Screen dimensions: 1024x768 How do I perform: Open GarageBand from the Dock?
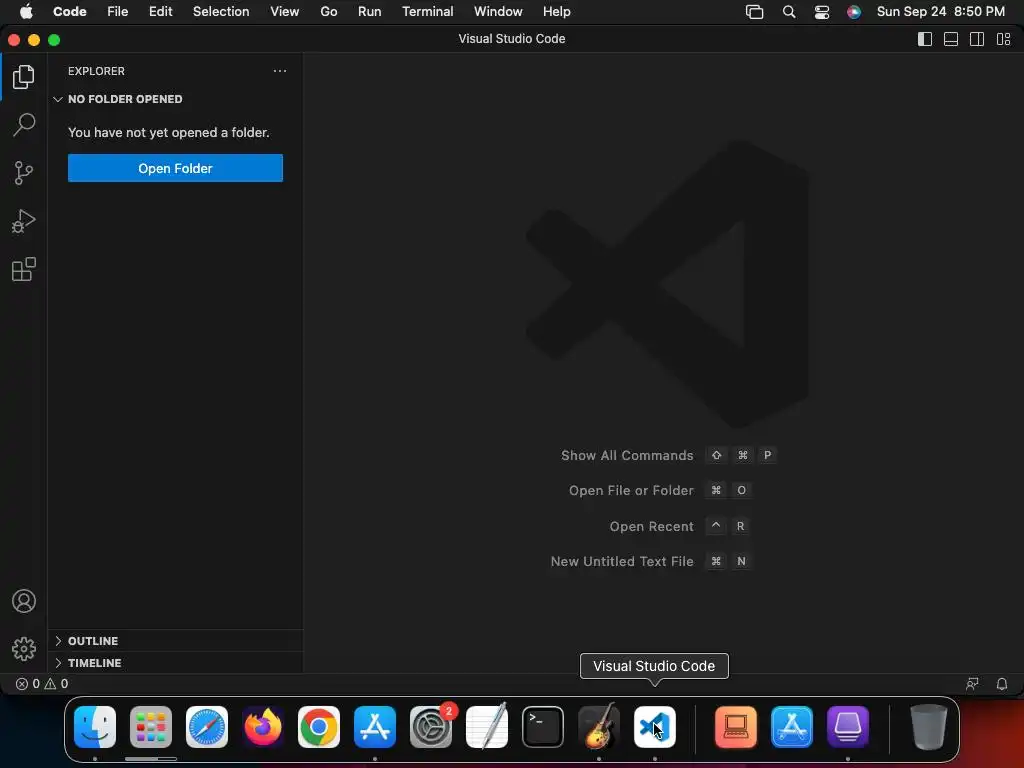click(x=599, y=727)
